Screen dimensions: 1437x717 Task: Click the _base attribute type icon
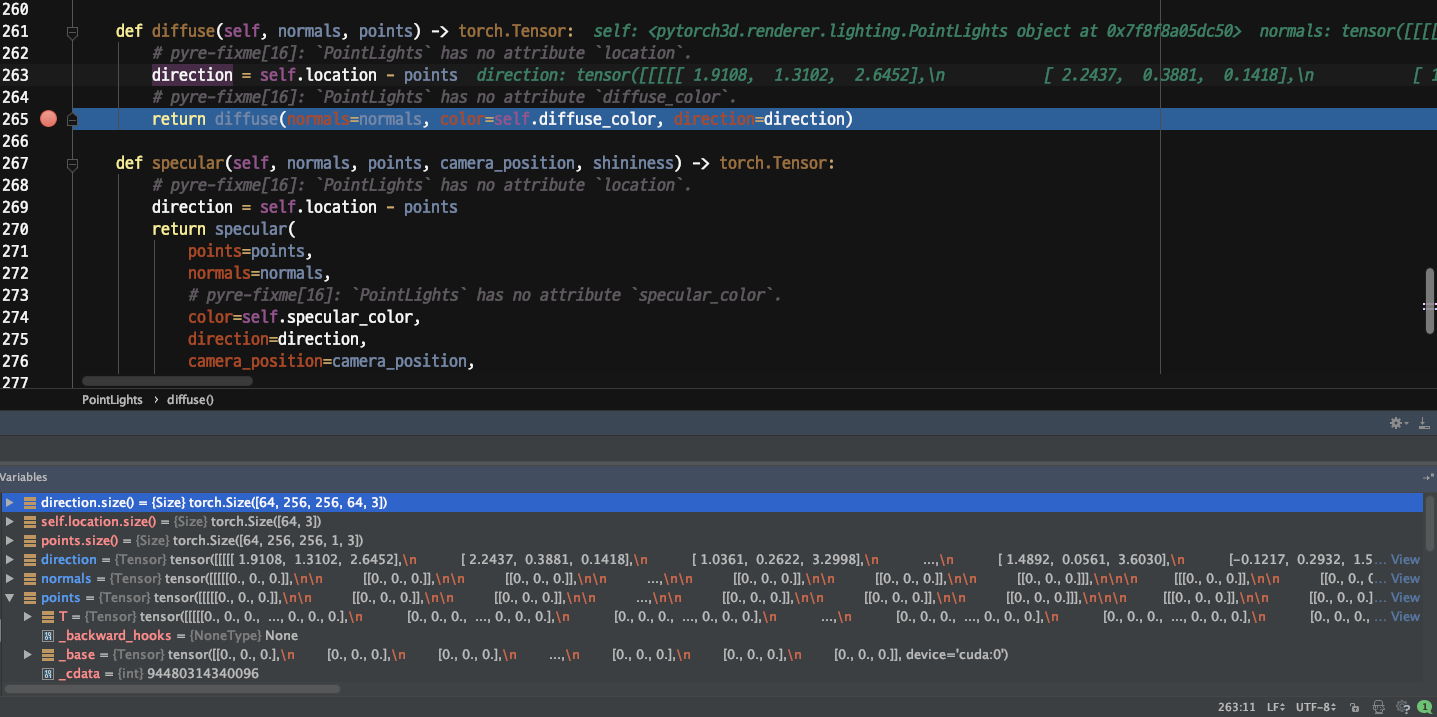pyautogui.click(x=48, y=654)
